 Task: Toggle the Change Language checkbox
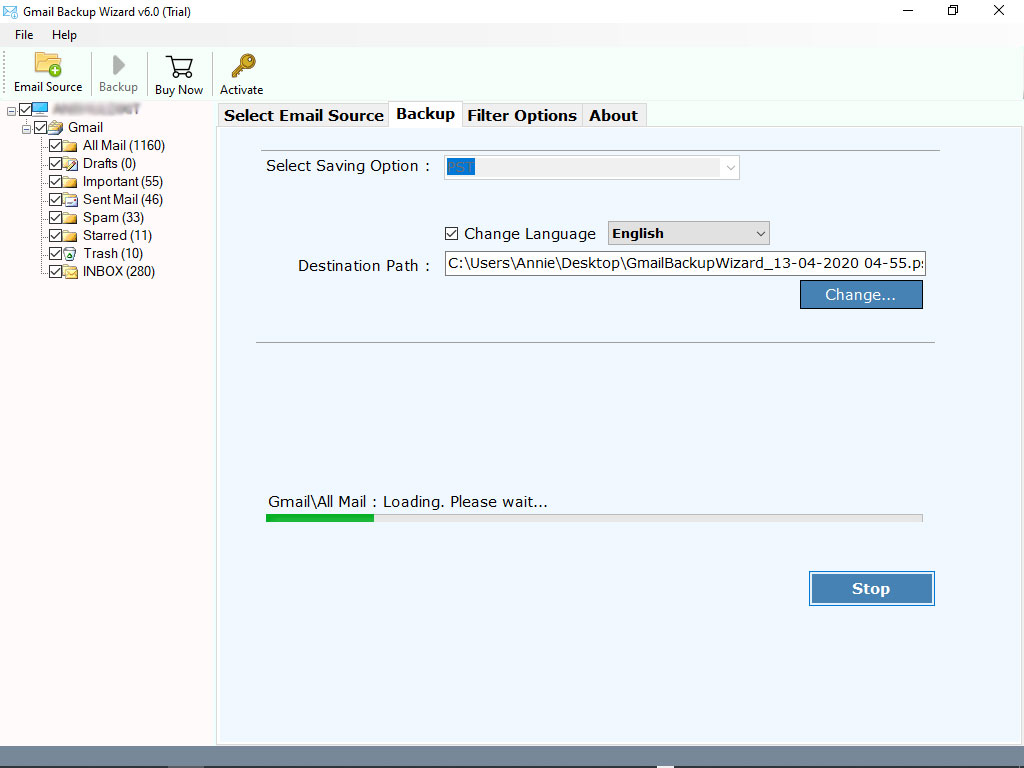tap(451, 233)
